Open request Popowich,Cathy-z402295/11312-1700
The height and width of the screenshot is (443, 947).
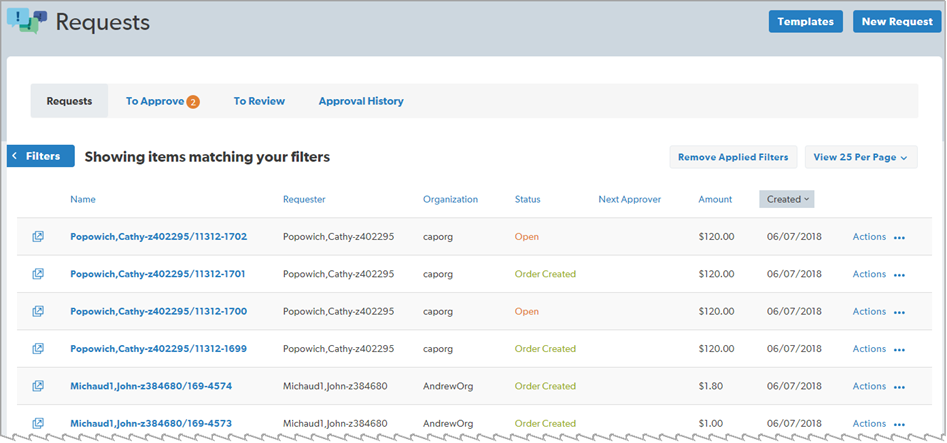[x=158, y=312]
